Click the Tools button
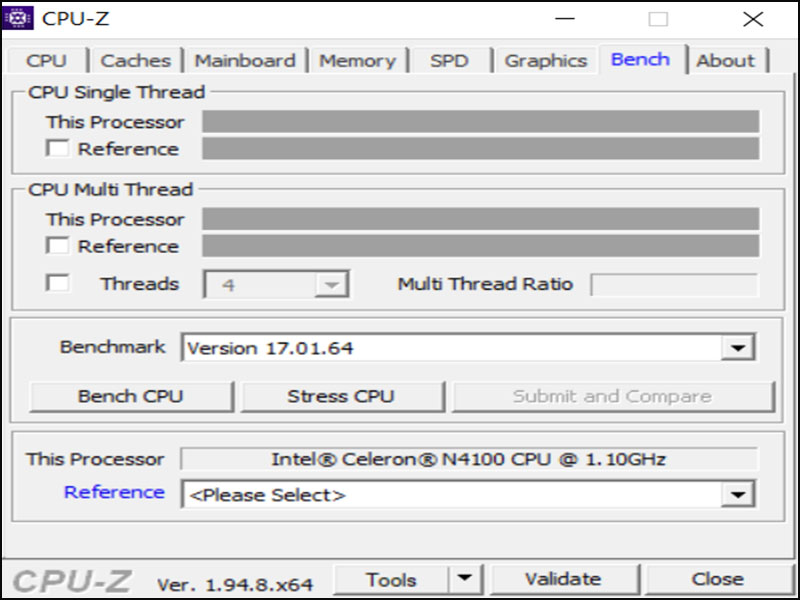This screenshot has height=600, width=800. (391, 580)
